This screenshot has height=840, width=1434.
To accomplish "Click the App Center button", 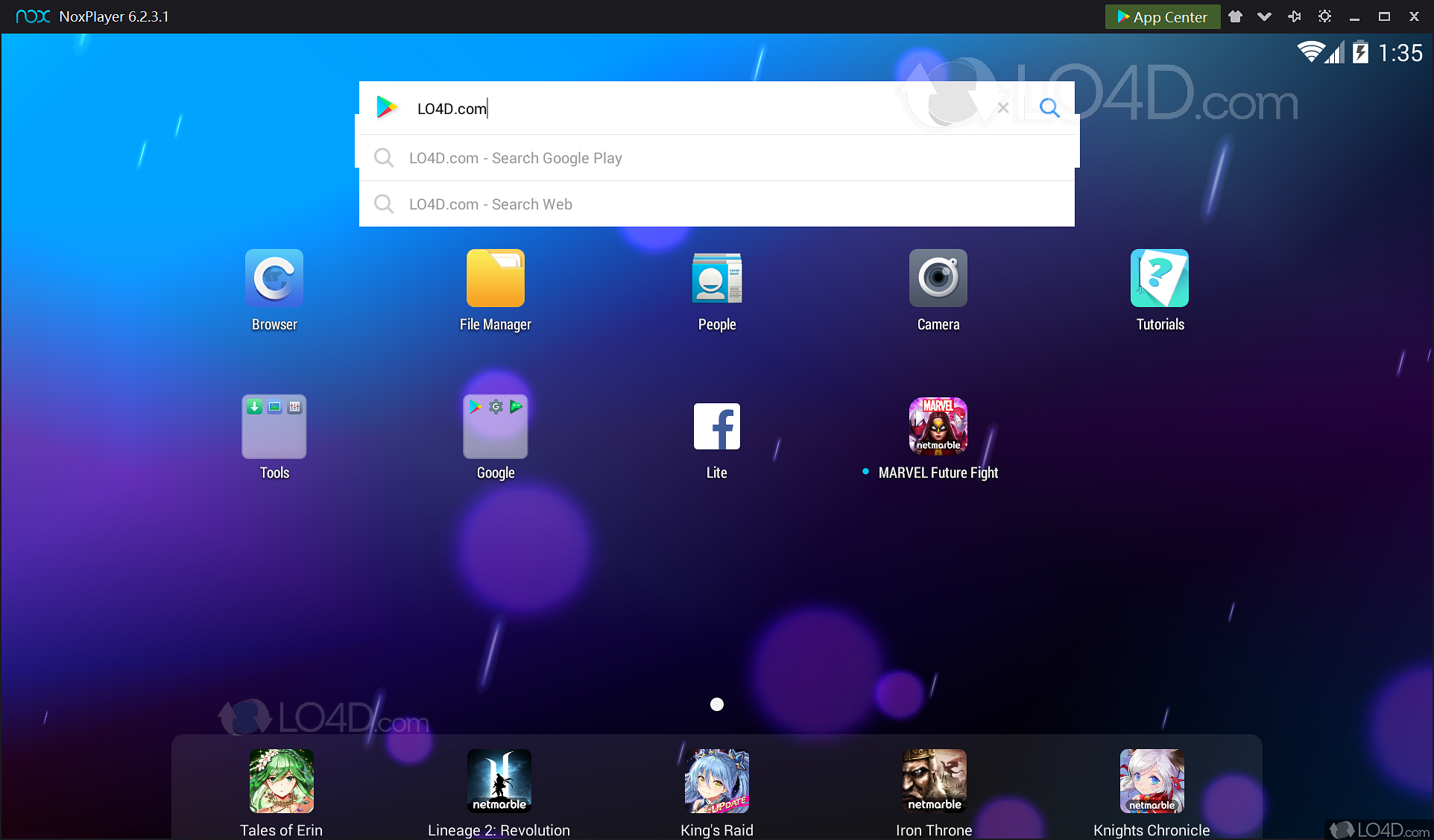I will click(1162, 16).
